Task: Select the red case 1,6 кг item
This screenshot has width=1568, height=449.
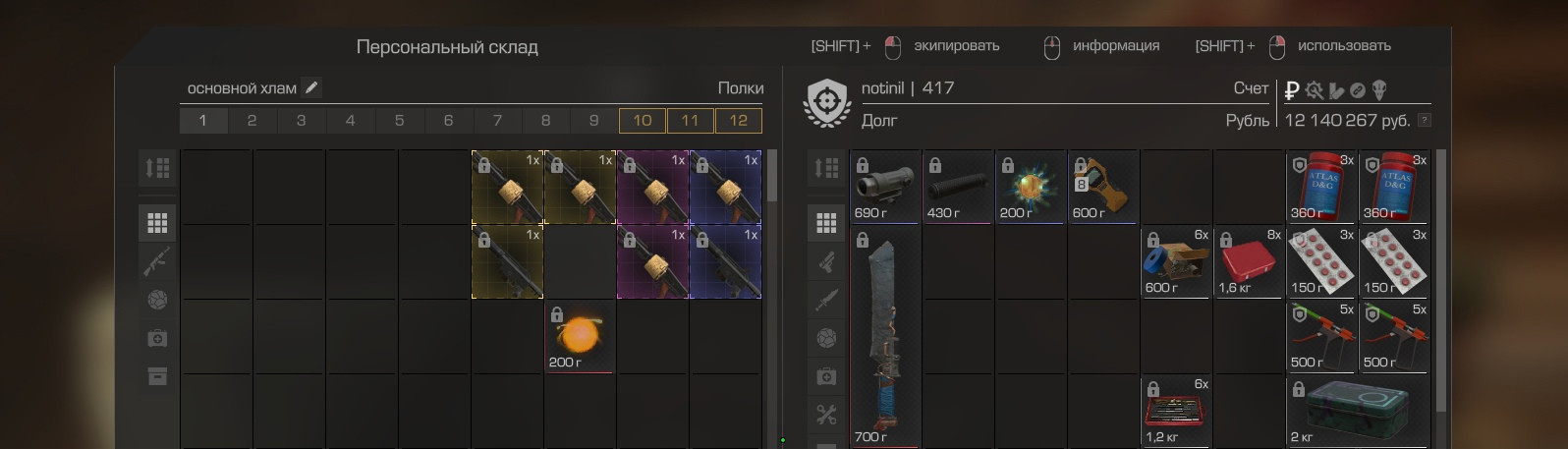Action: 1248,261
